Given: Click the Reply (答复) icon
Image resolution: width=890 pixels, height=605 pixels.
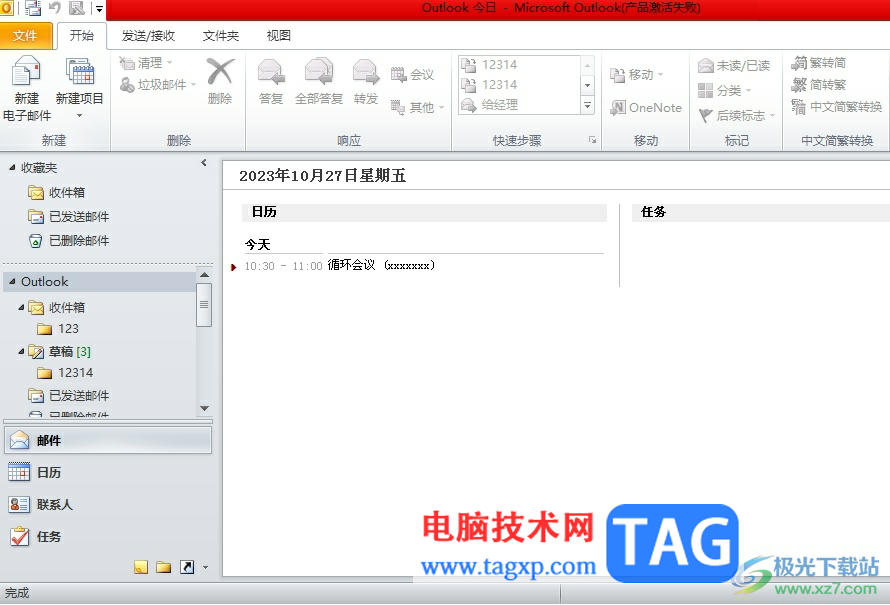Looking at the screenshot, I should (271, 72).
